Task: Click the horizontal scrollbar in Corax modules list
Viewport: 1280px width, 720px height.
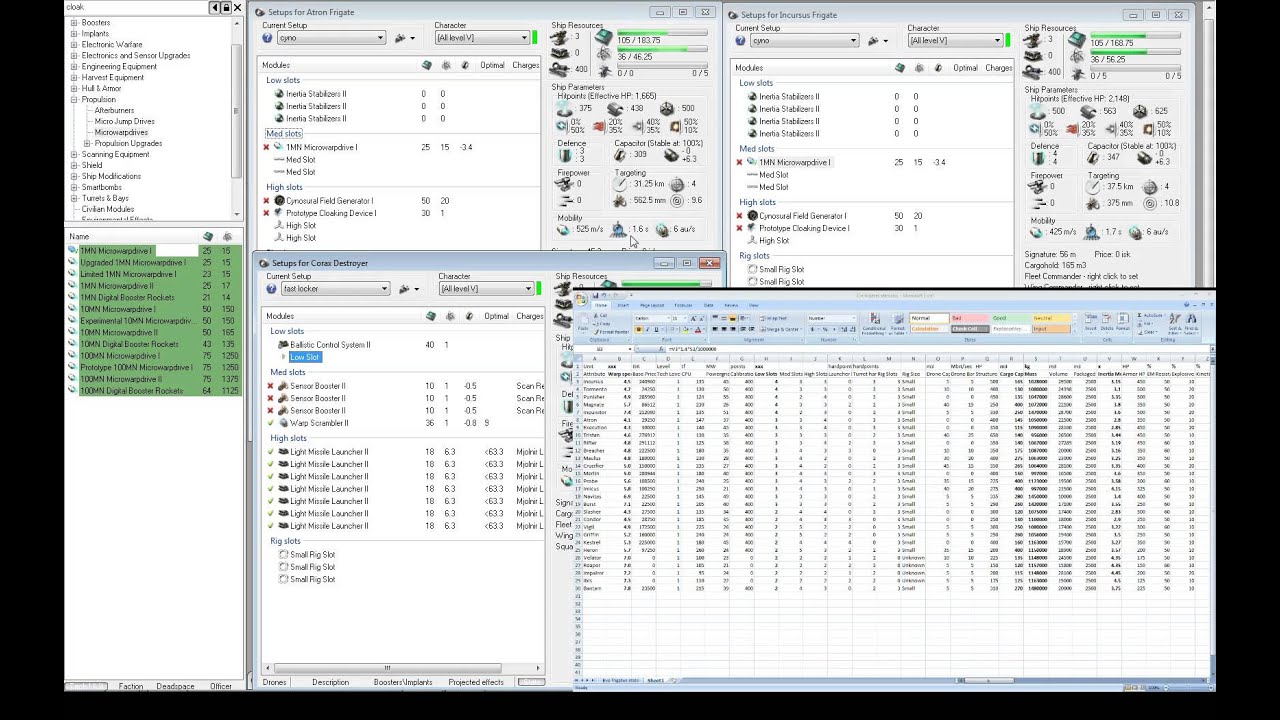Action: pos(386,669)
